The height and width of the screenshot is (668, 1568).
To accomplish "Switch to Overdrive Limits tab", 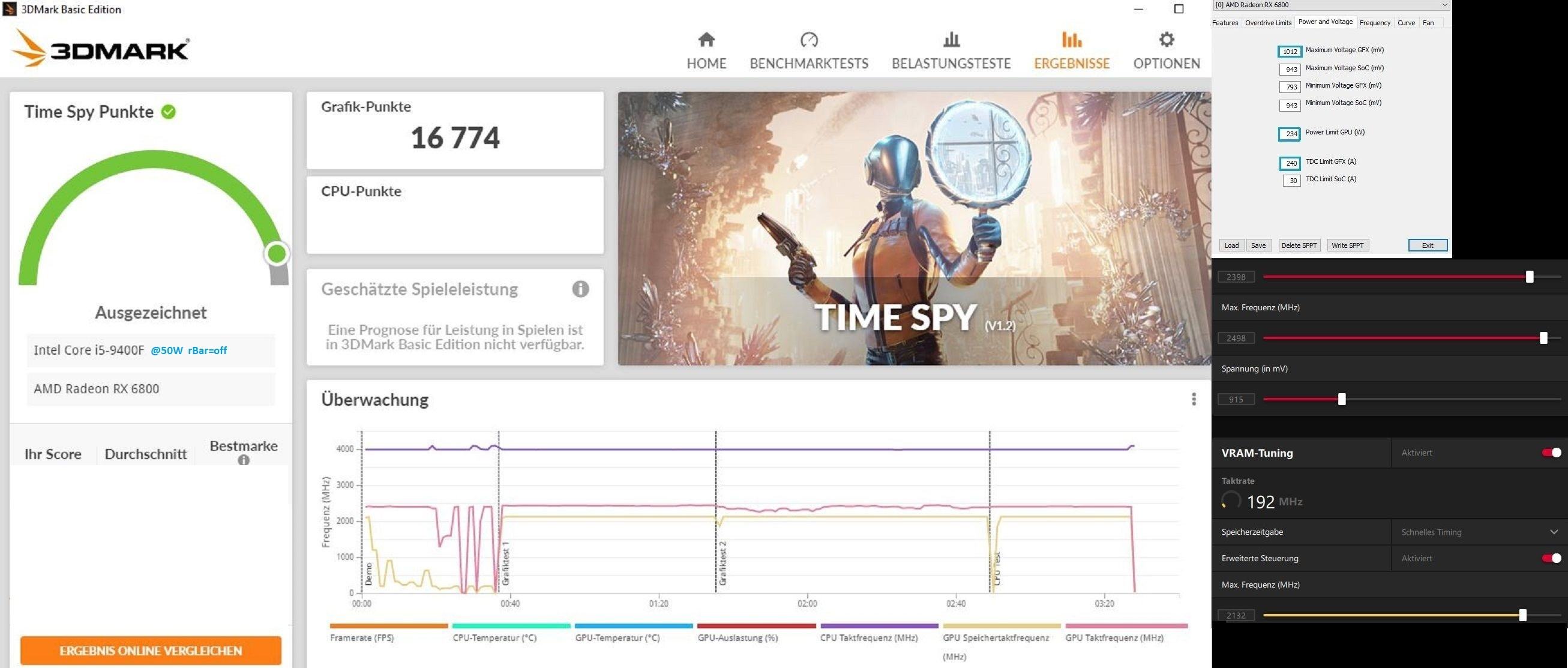I will point(1268,23).
